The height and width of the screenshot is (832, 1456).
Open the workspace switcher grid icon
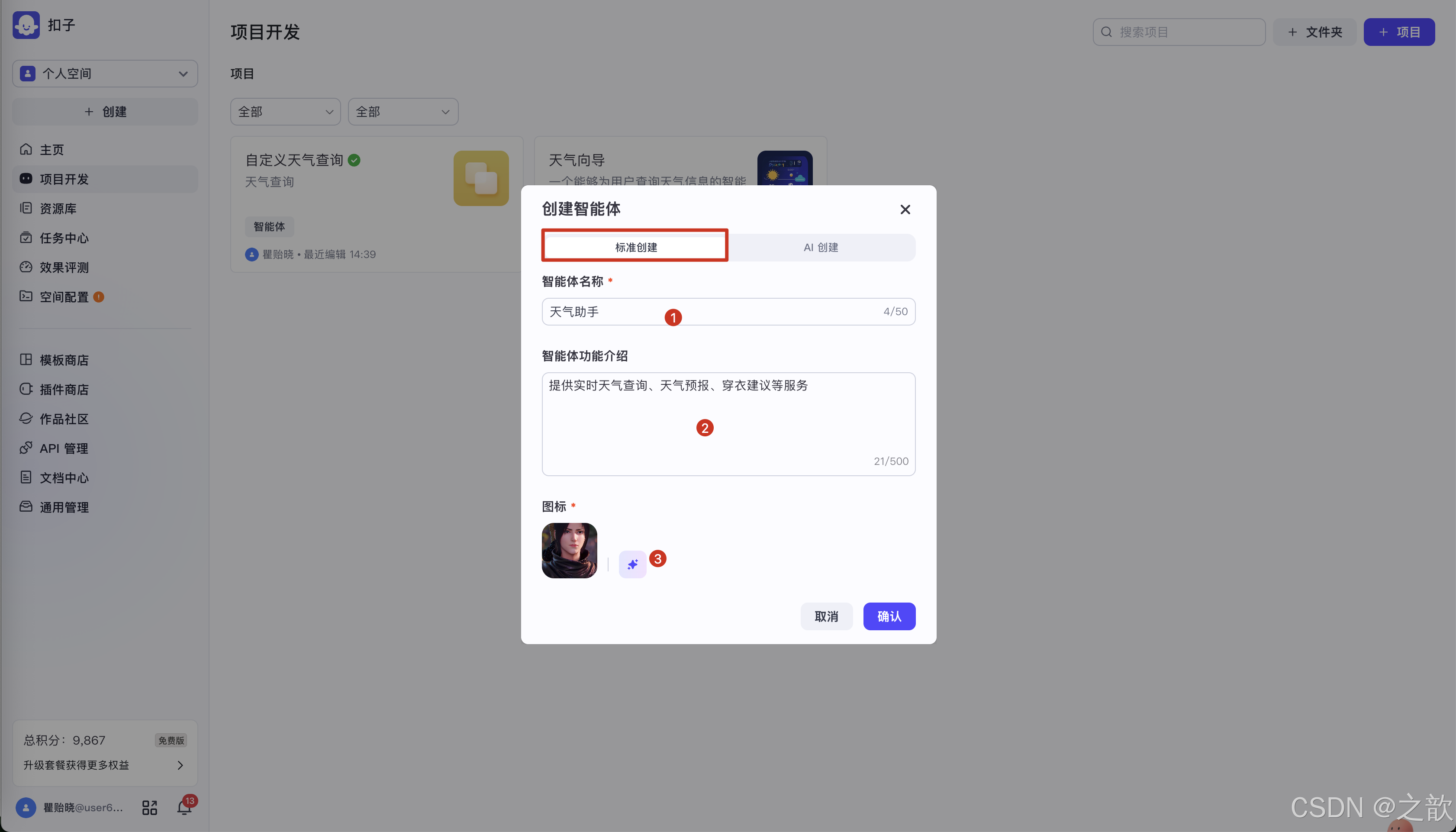tap(149, 807)
